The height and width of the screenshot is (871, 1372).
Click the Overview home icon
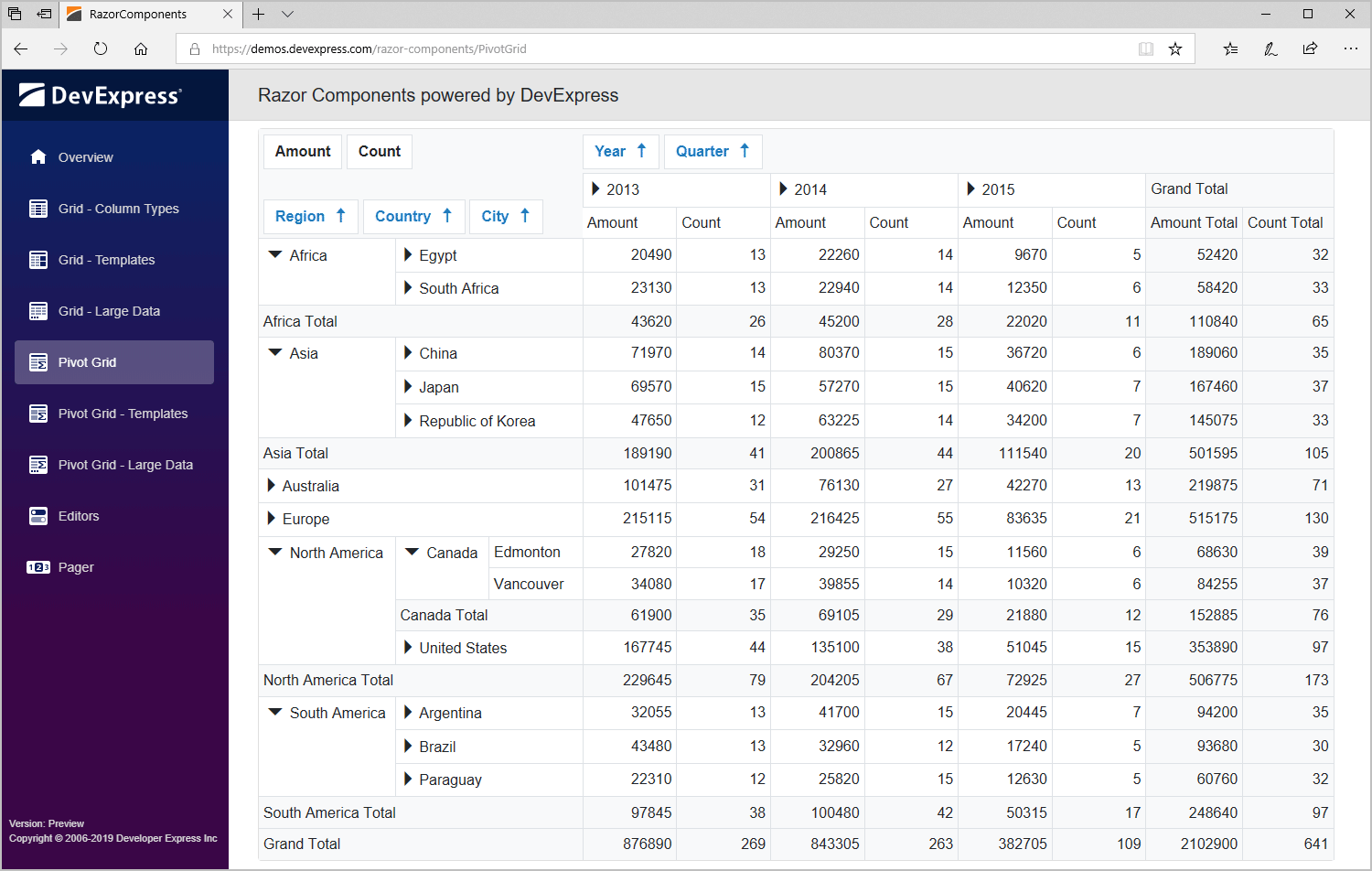pos(38,156)
